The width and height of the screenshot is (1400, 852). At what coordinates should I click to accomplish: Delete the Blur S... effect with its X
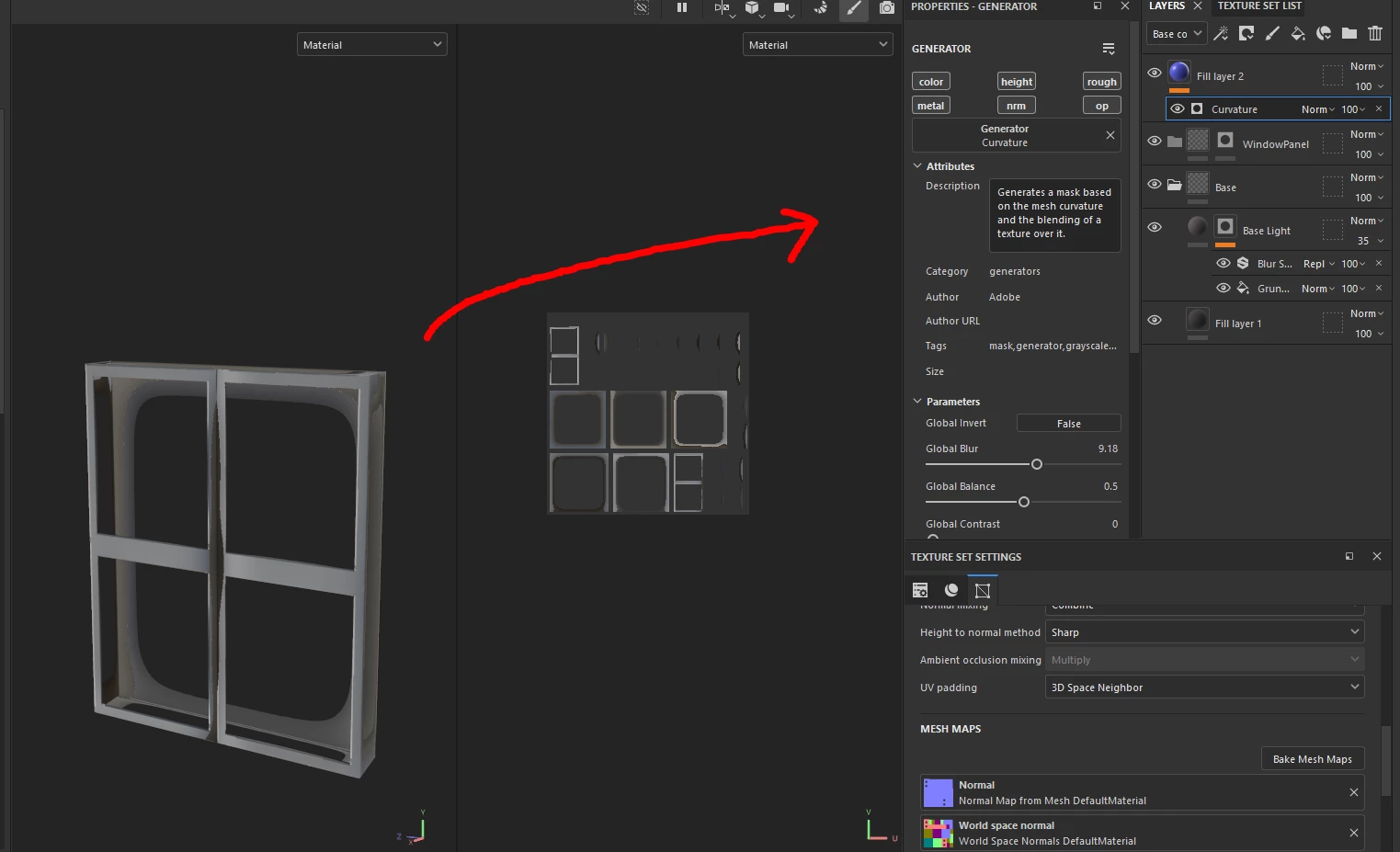[1379, 263]
